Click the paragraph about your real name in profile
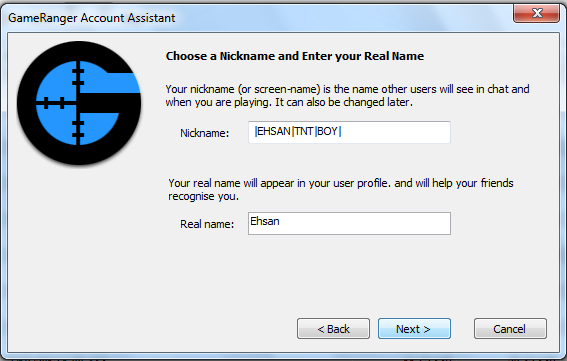567x361 pixels. point(341,190)
